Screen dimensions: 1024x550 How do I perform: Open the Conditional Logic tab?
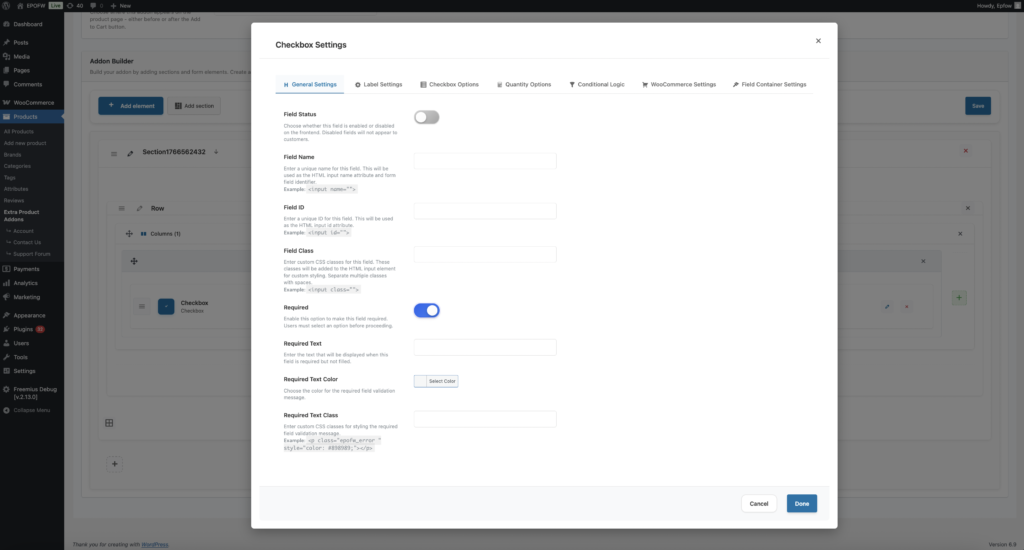[596, 84]
